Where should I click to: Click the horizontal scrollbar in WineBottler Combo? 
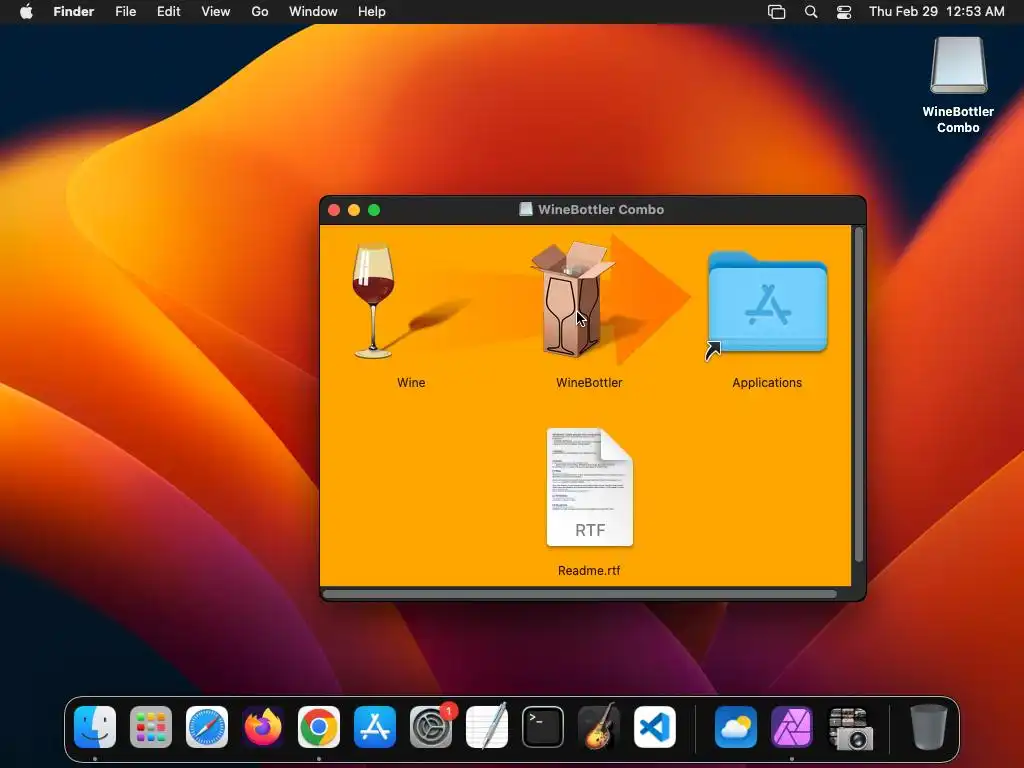[x=580, y=594]
